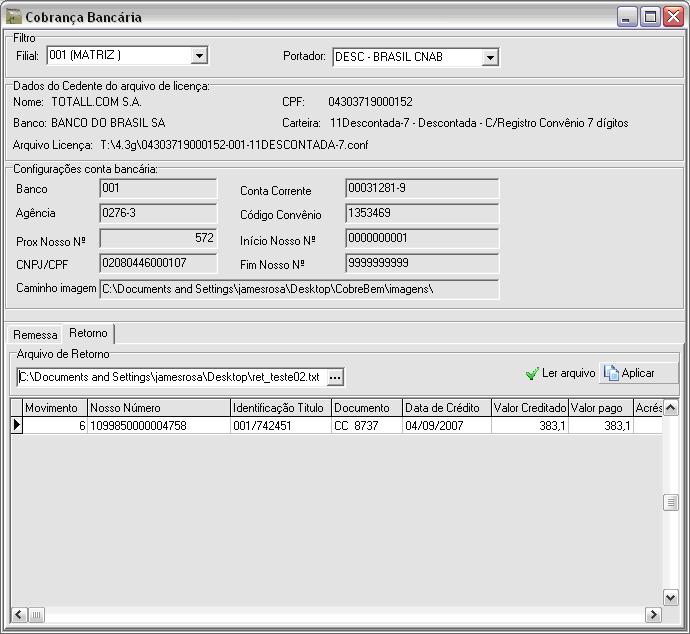Image resolution: width=690 pixels, height=634 pixels.
Task: Click the grid vertical scroll up arrow
Action: click(670, 408)
